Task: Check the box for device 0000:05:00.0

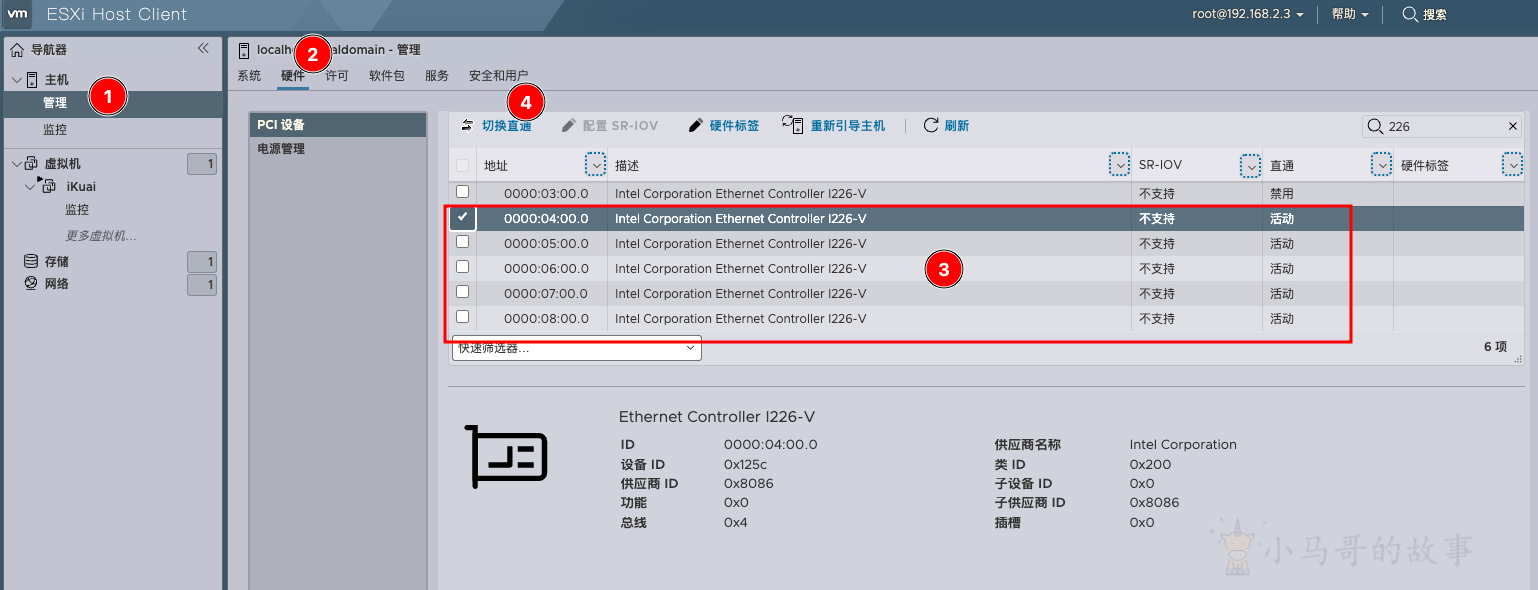Action: [462, 242]
